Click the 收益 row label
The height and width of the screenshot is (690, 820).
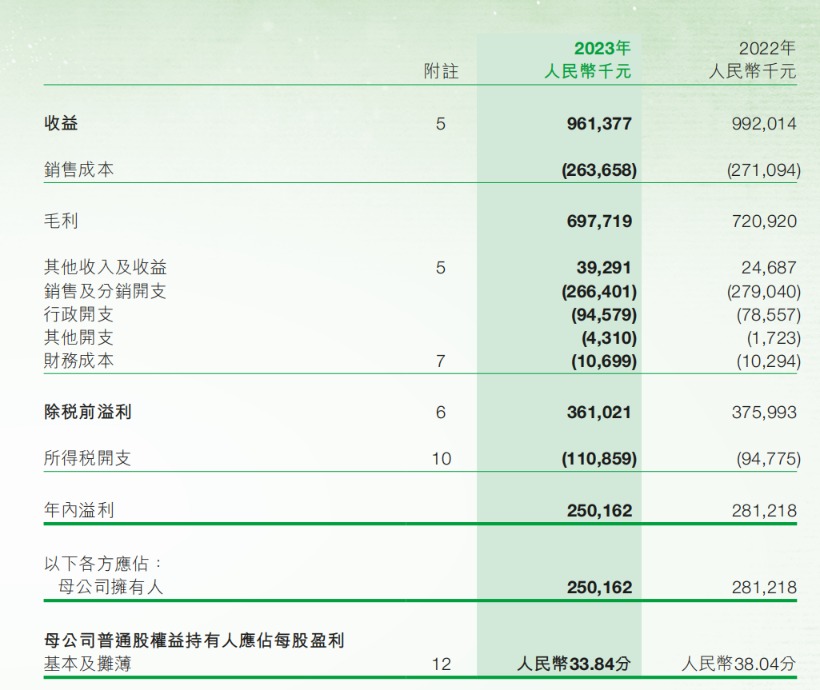click(x=61, y=123)
